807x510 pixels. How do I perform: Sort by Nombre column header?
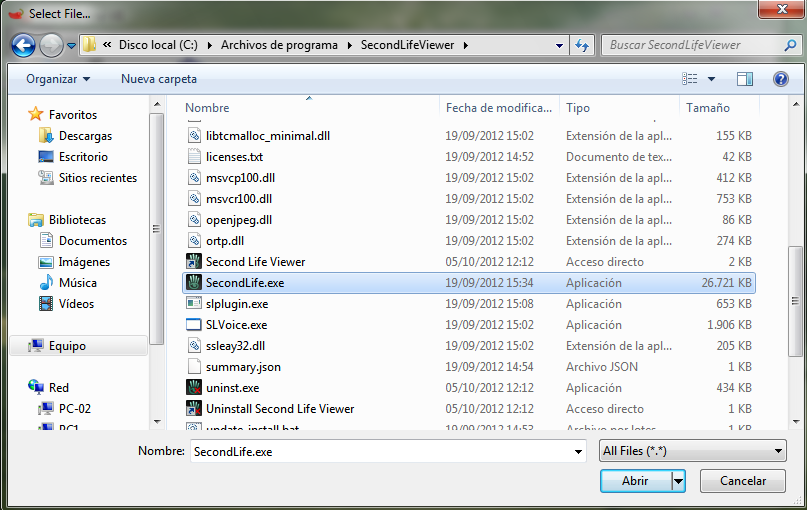click(207, 108)
